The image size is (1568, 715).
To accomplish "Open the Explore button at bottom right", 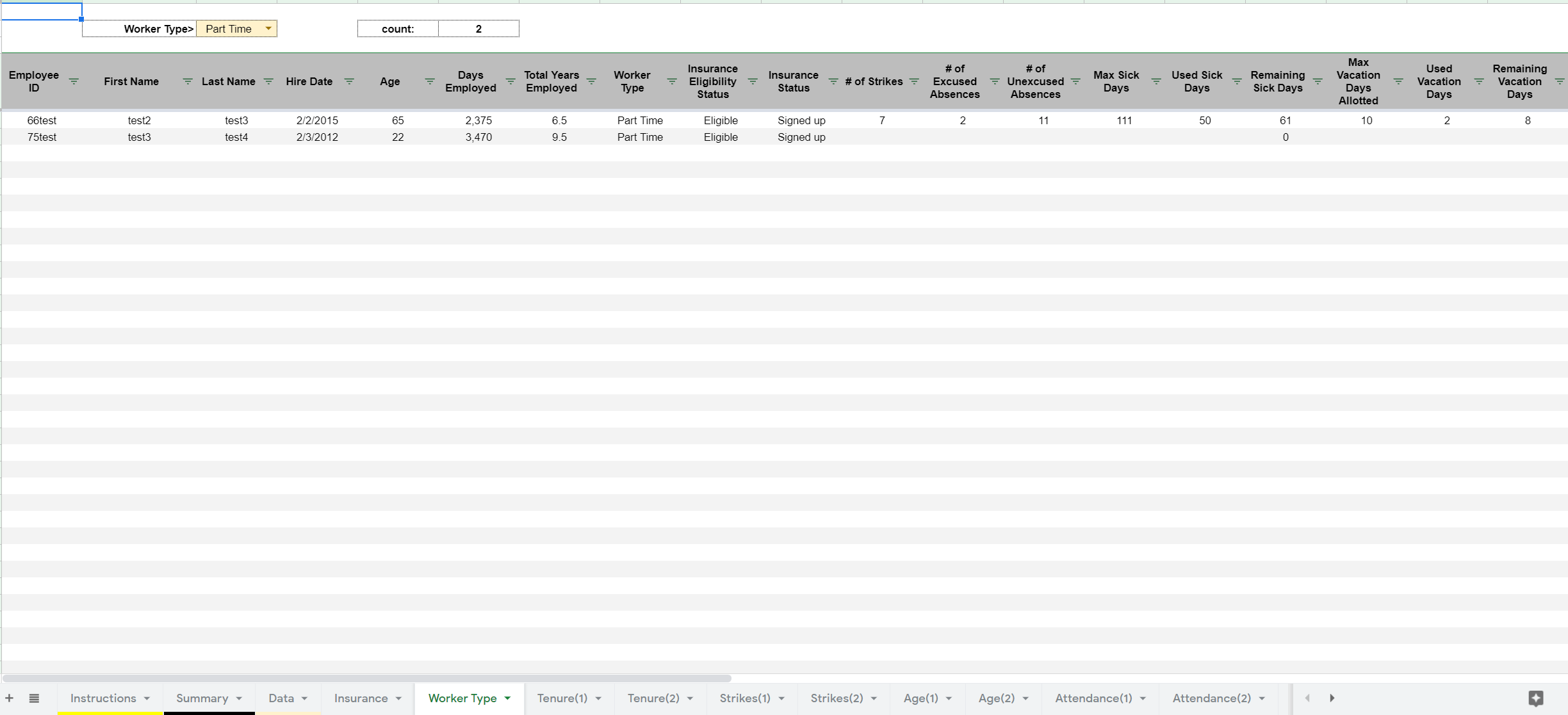I will click(x=1536, y=698).
